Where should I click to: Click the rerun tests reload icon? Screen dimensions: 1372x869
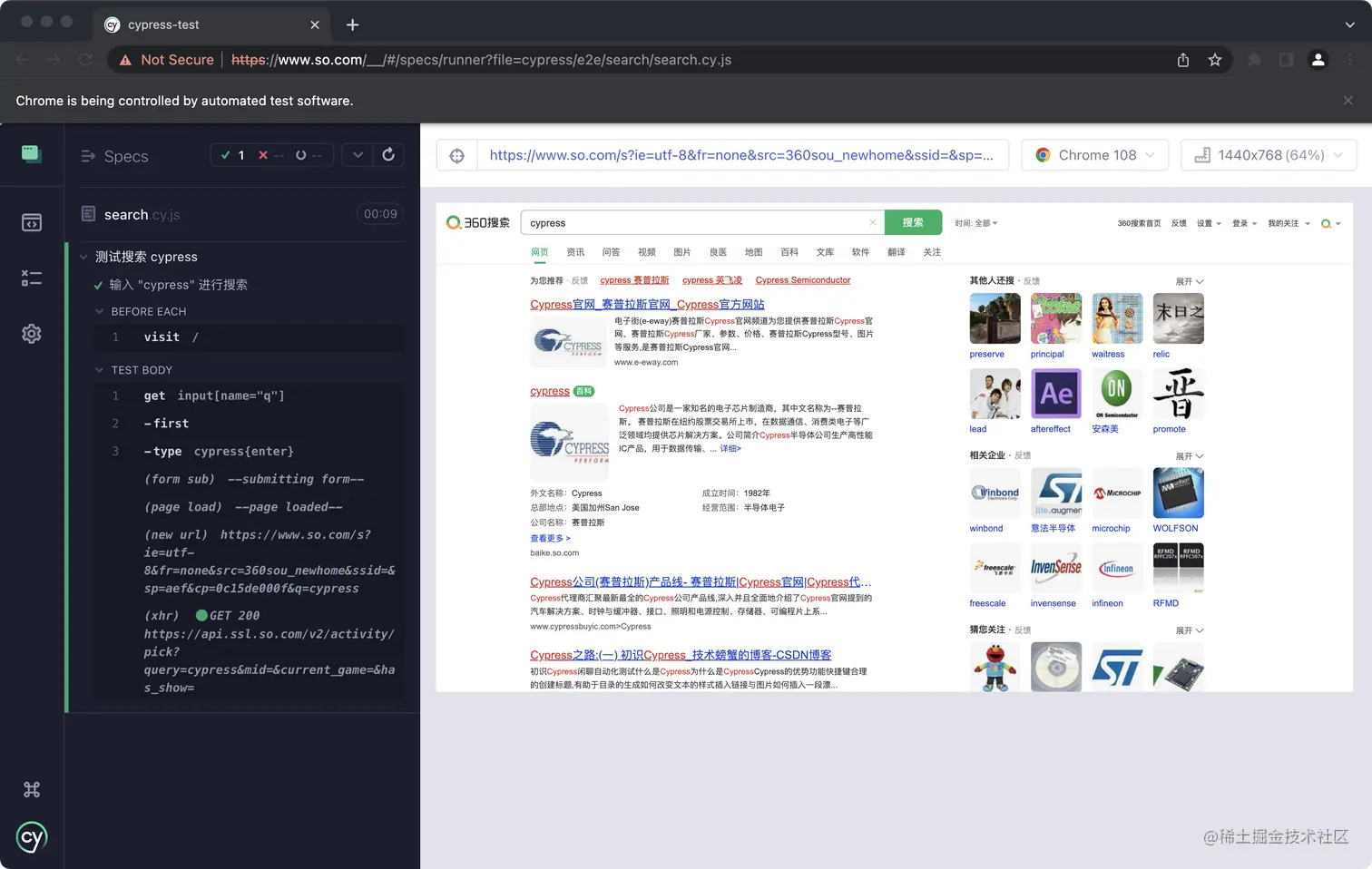point(388,155)
